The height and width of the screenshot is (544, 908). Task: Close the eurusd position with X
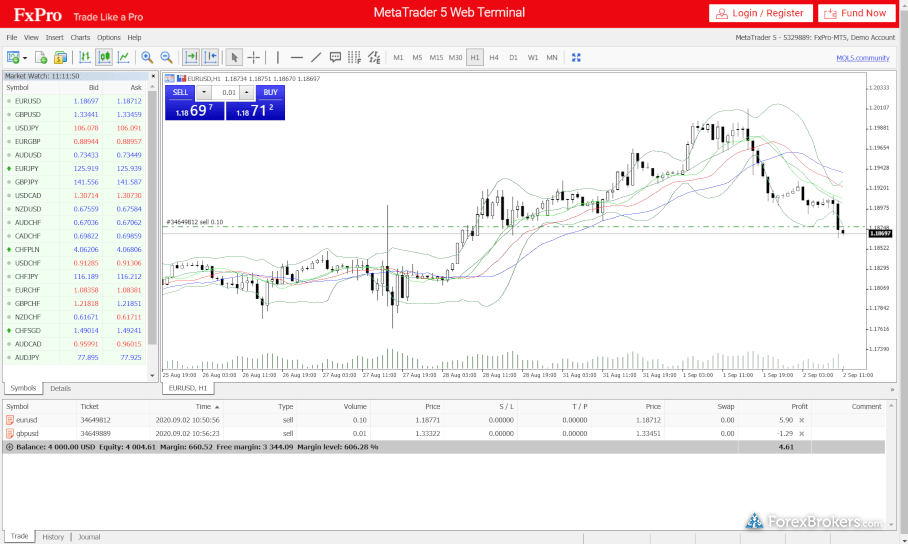[801, 420]
